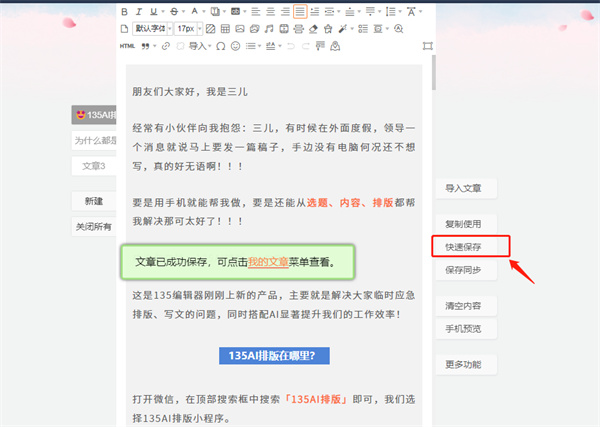Switch to the 135AI tab on left
This screenshot has width=600, height=427.
[94, 115]
